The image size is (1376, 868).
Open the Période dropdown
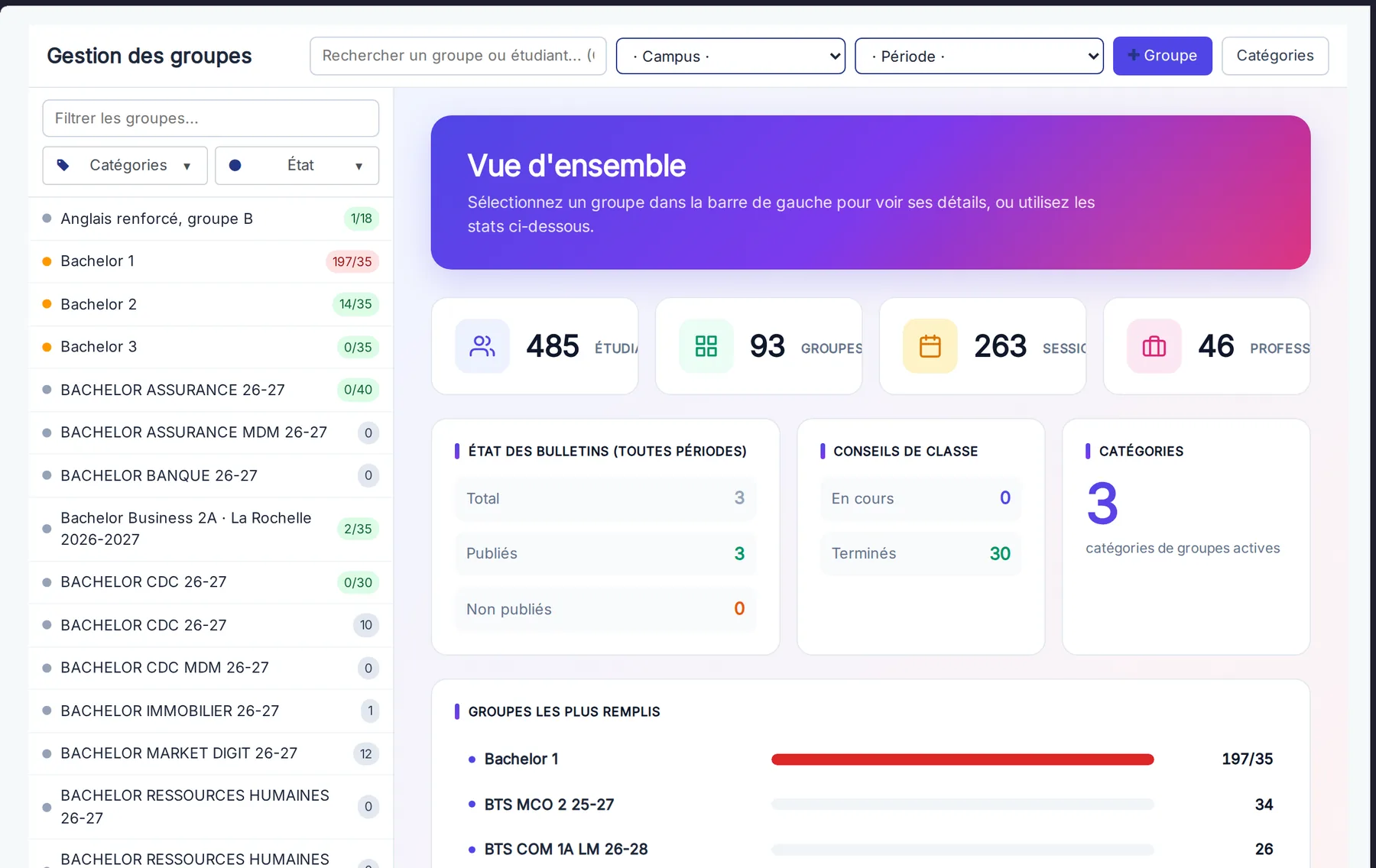click(979, 56)
